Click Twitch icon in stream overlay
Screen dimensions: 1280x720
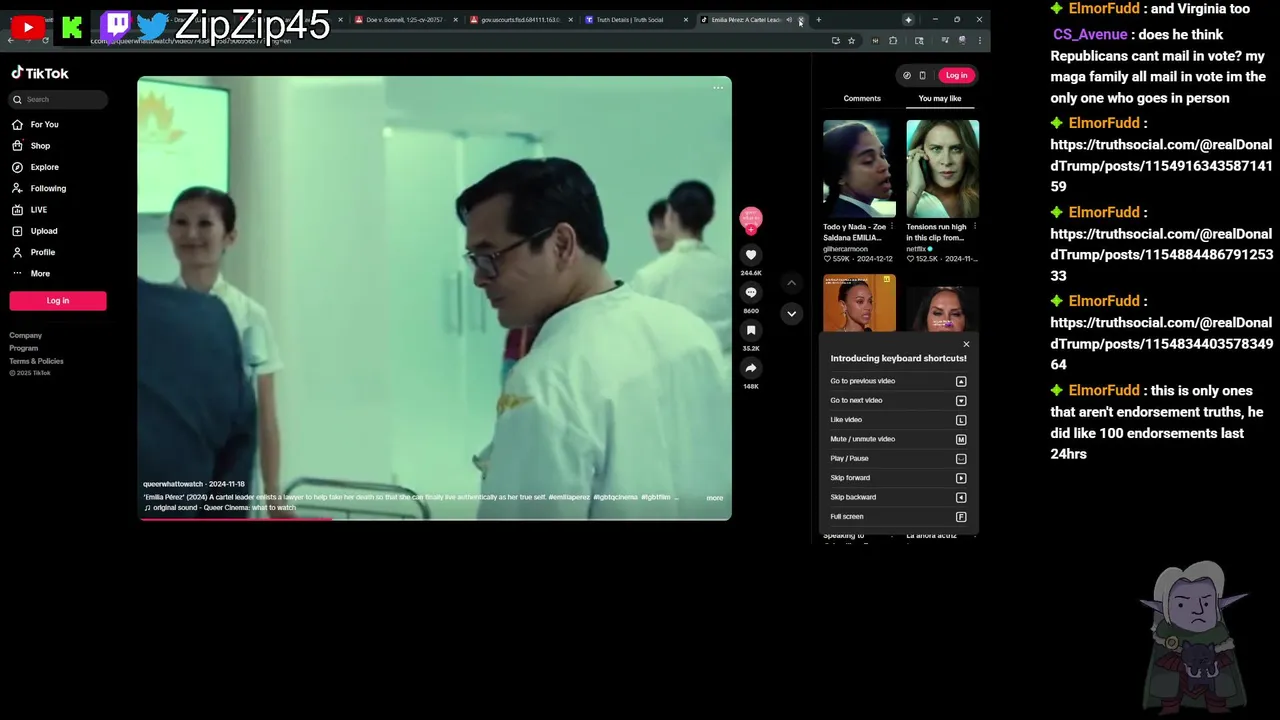[x=116, y=25]
